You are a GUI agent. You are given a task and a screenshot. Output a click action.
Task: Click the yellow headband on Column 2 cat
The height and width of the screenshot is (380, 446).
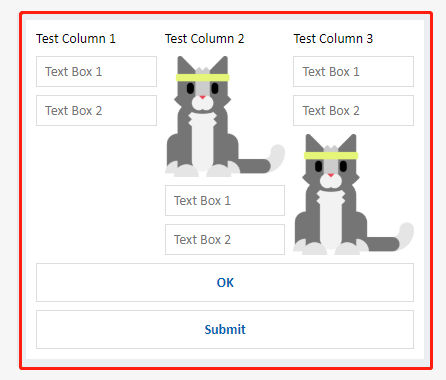coord(203,78)
